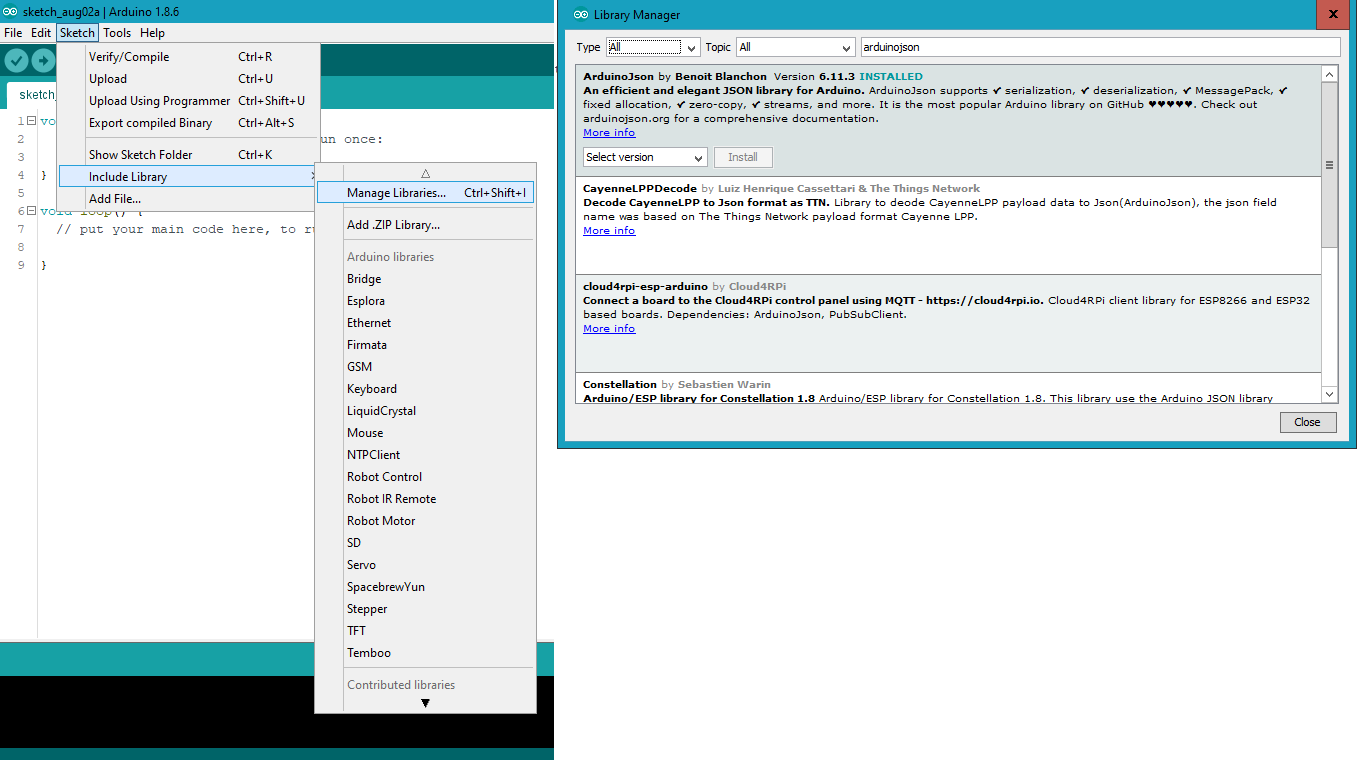Click the Arduino logo in the IDE title bar
The height and width of the screenshot is (760, 1360).
click(11, 11)
